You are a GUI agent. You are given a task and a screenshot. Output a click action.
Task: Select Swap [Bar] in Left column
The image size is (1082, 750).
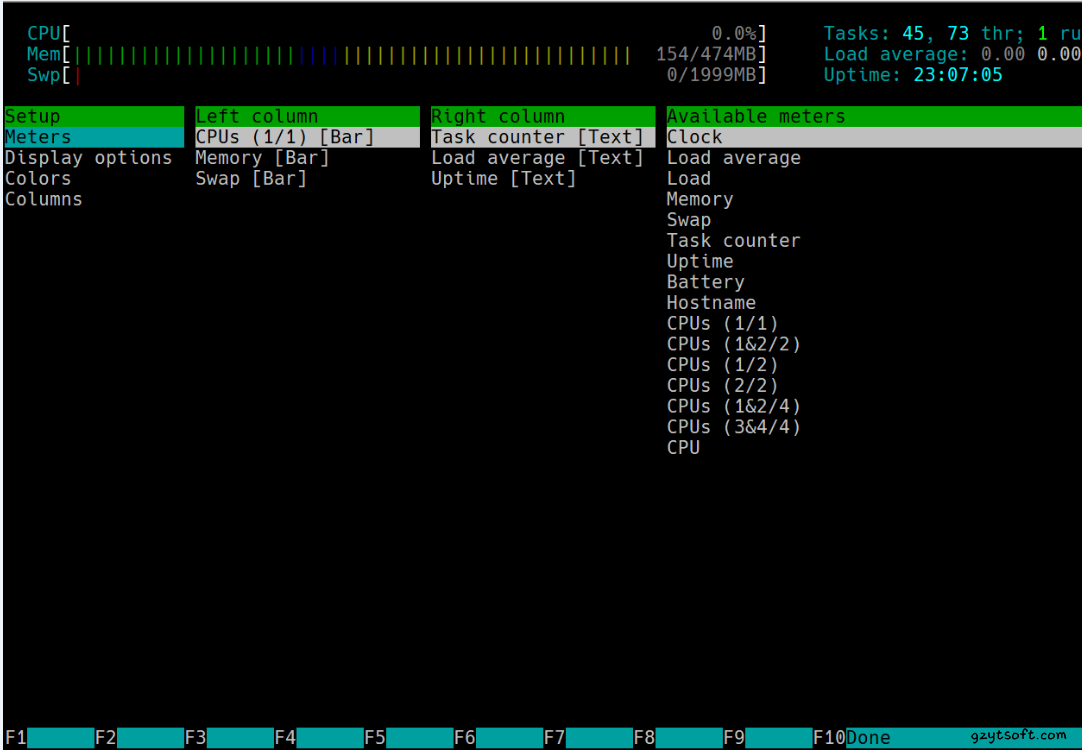[x=251, y=179]
